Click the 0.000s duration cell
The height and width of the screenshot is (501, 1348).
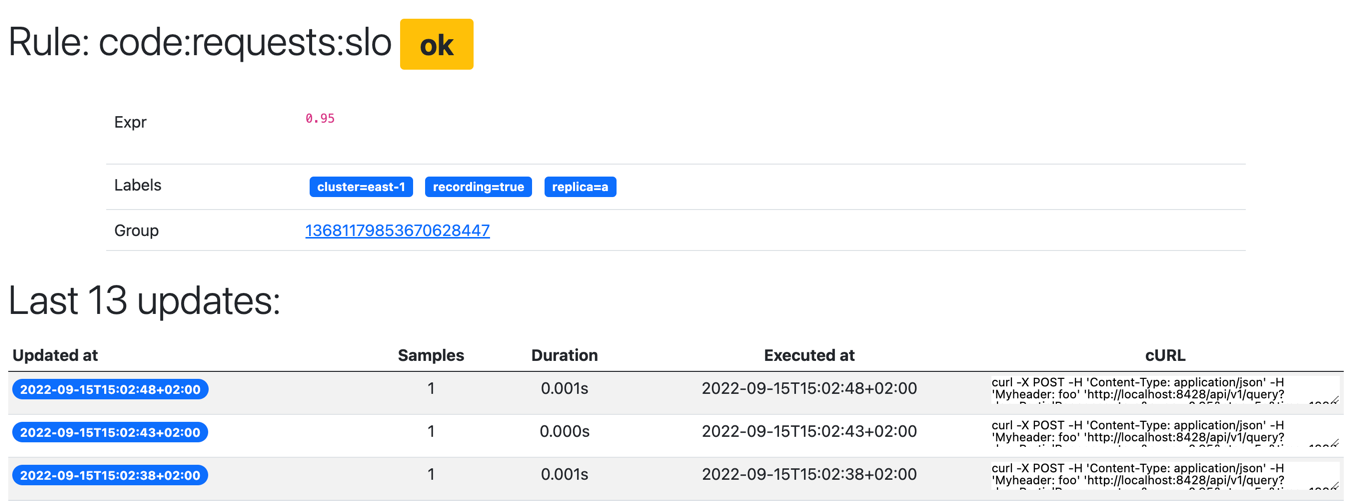click(x=564, y=432)
